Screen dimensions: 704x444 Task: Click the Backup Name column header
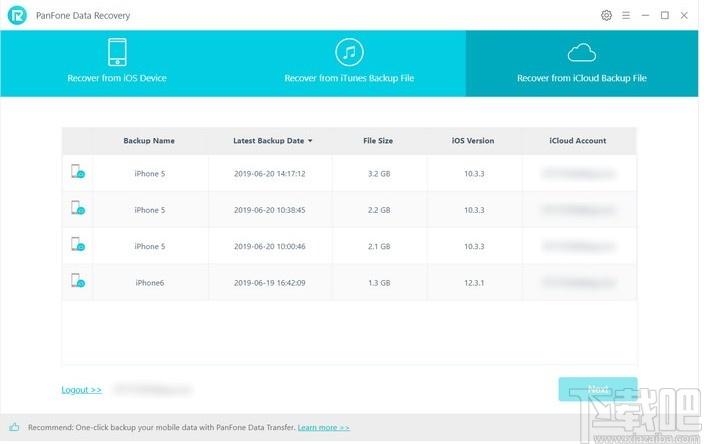149,141
